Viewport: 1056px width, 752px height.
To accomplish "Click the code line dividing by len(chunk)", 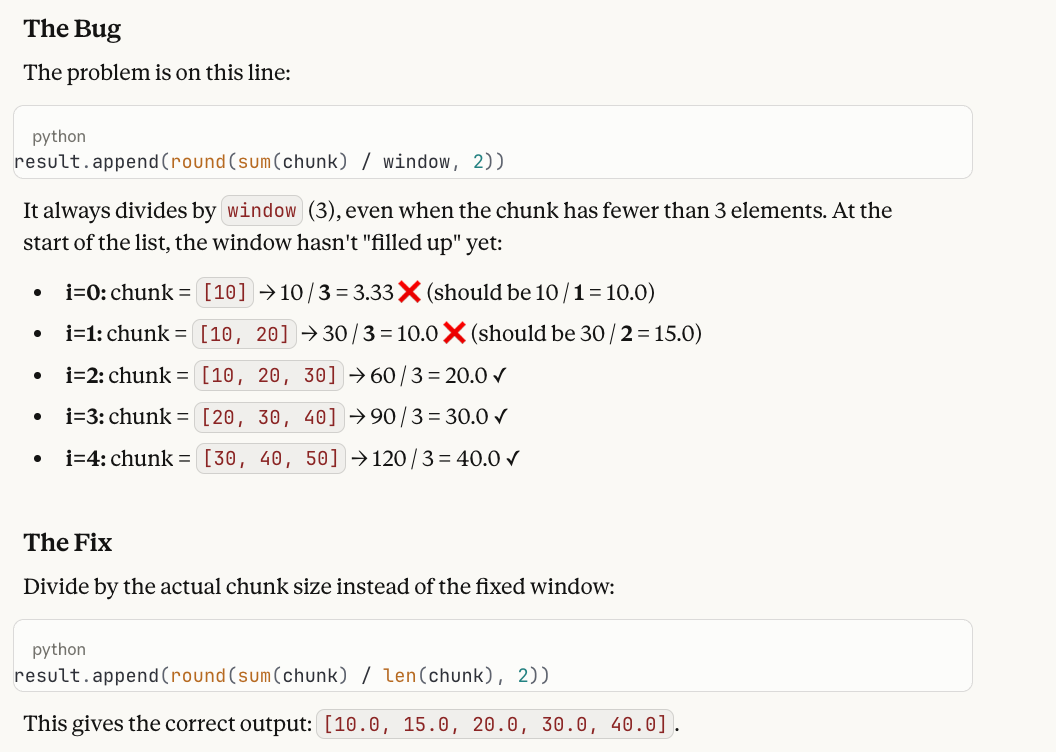I will point(281,676).
